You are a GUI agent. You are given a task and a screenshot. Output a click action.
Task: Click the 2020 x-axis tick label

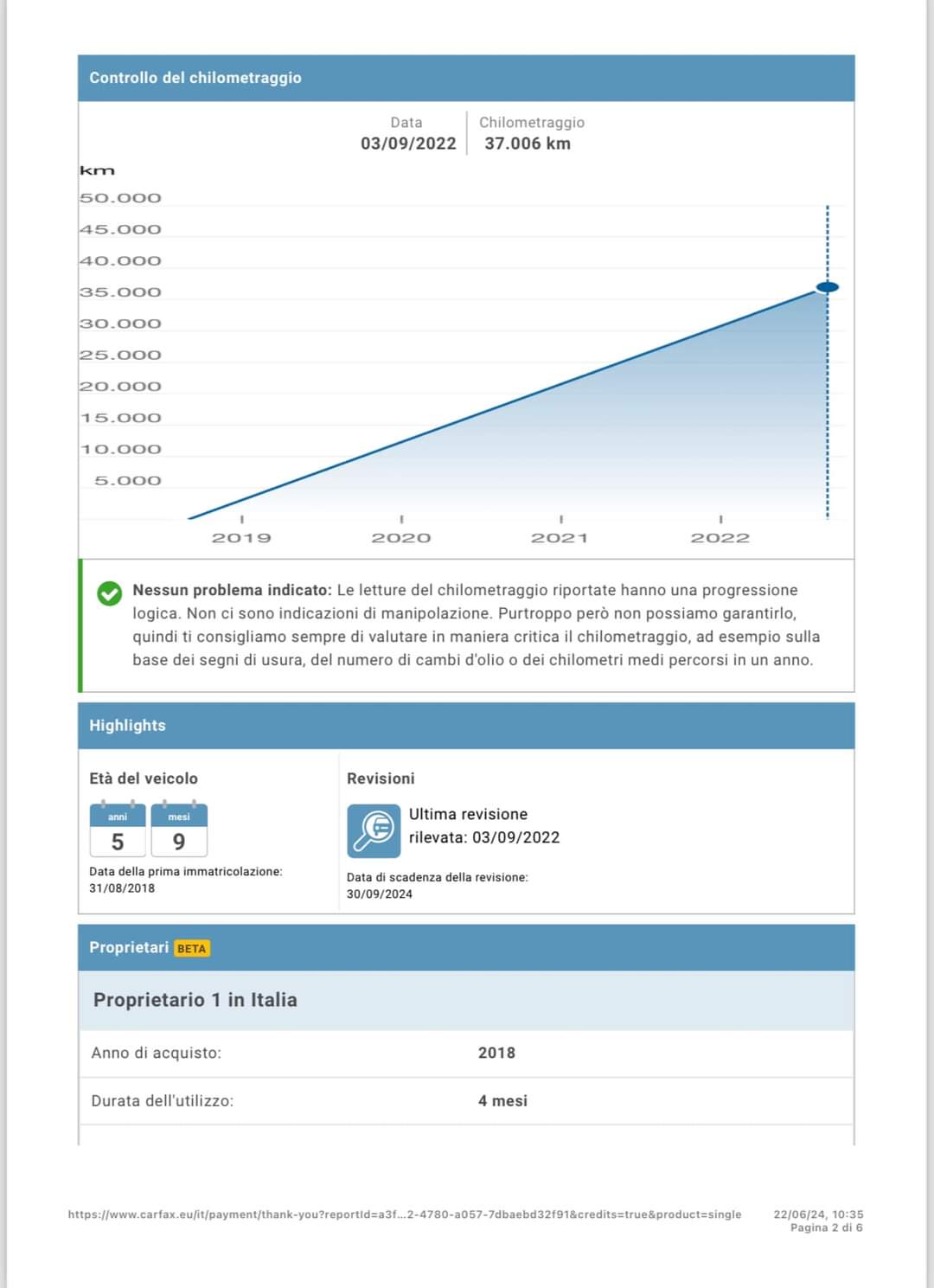[x=401, y=538]
